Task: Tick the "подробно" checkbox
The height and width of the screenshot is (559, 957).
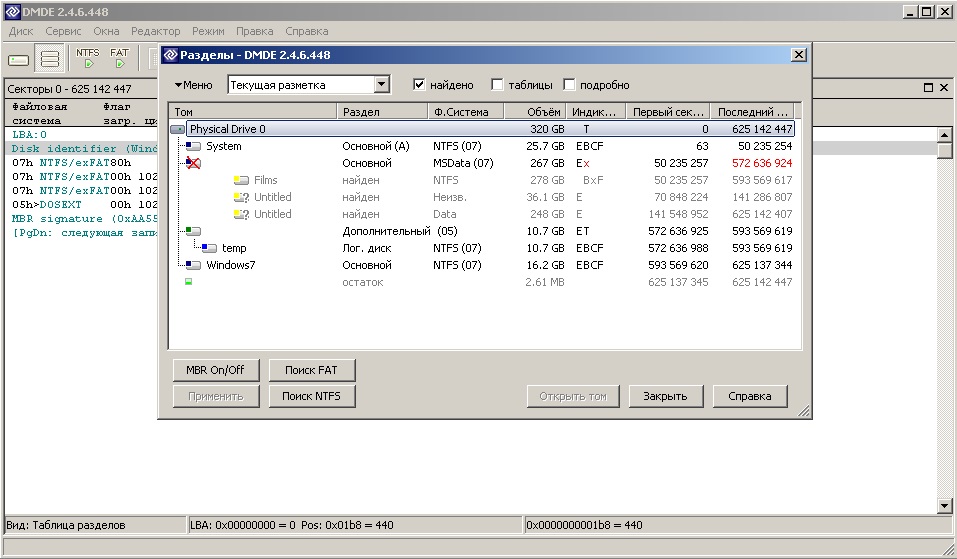Action: (x=570, y=85)
